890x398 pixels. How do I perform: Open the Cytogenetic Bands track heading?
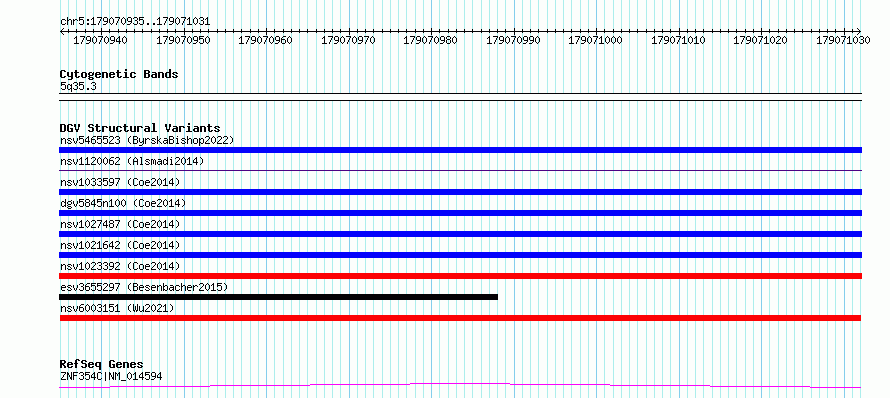[119, 74]
